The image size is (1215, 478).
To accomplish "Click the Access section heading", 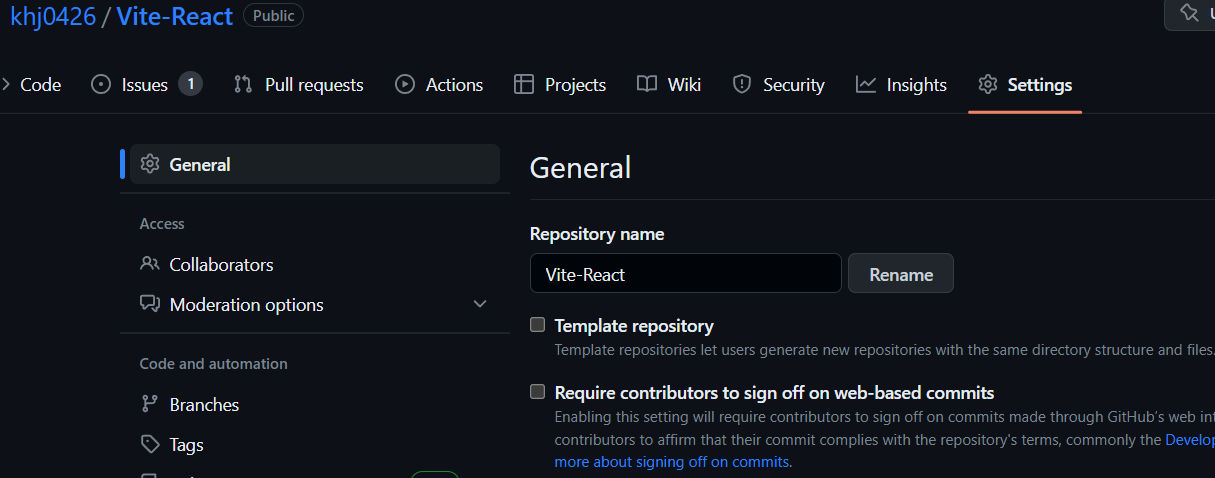I will coord(162,224).
